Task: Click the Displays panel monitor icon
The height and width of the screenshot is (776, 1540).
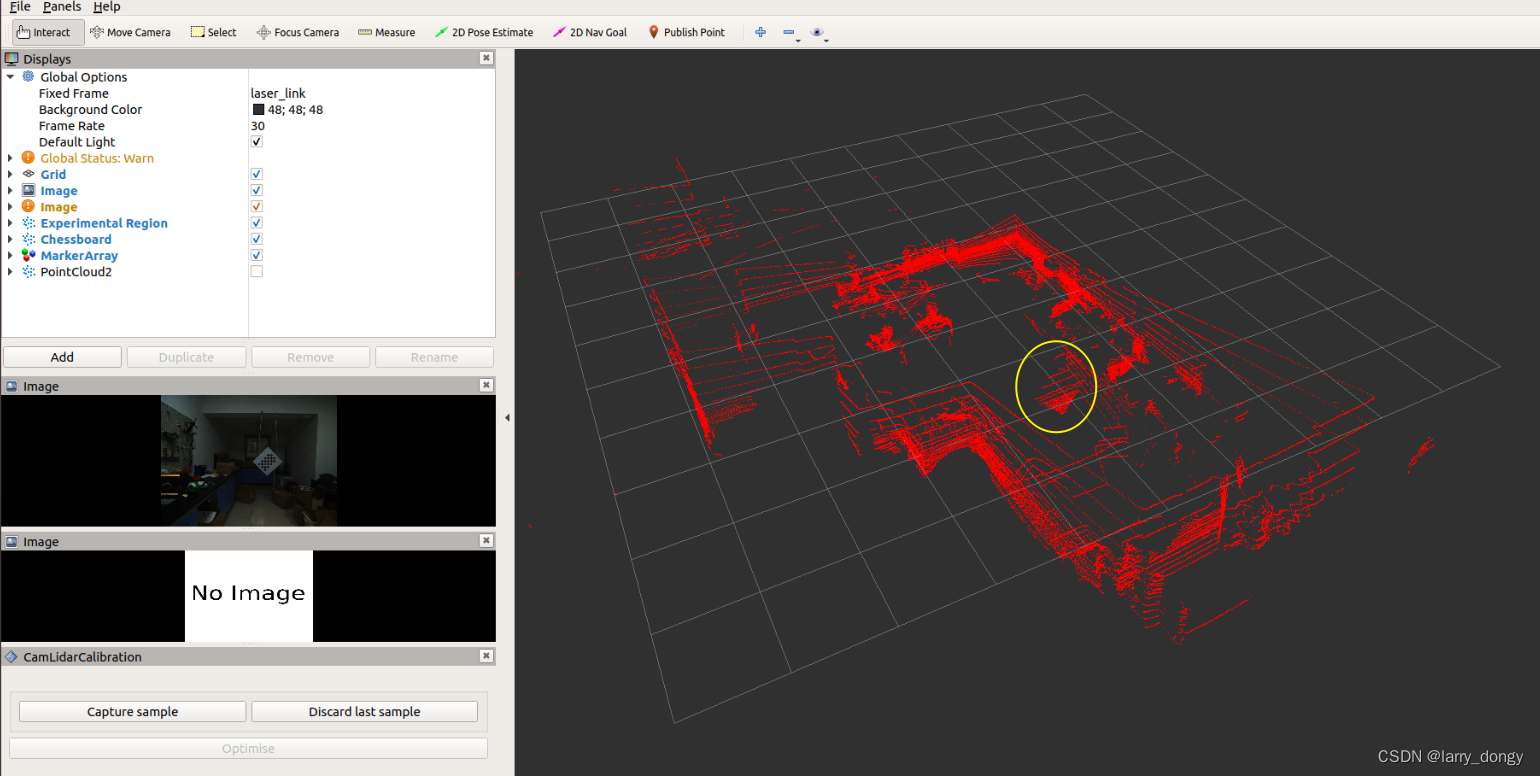Action: click(12, 59)
